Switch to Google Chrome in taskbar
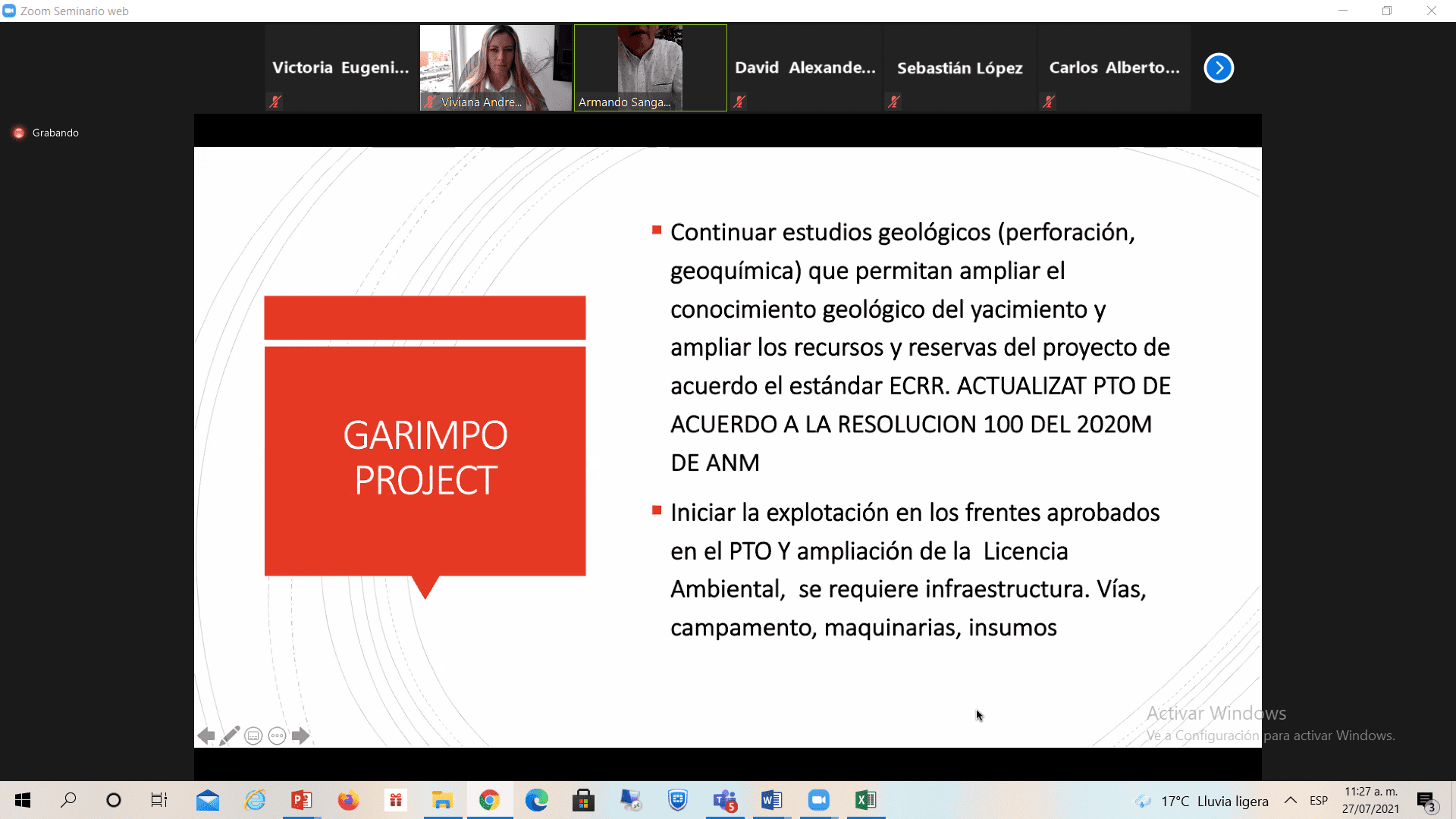The height and width of the screenshot is (819, 1456). coord(489,800)
